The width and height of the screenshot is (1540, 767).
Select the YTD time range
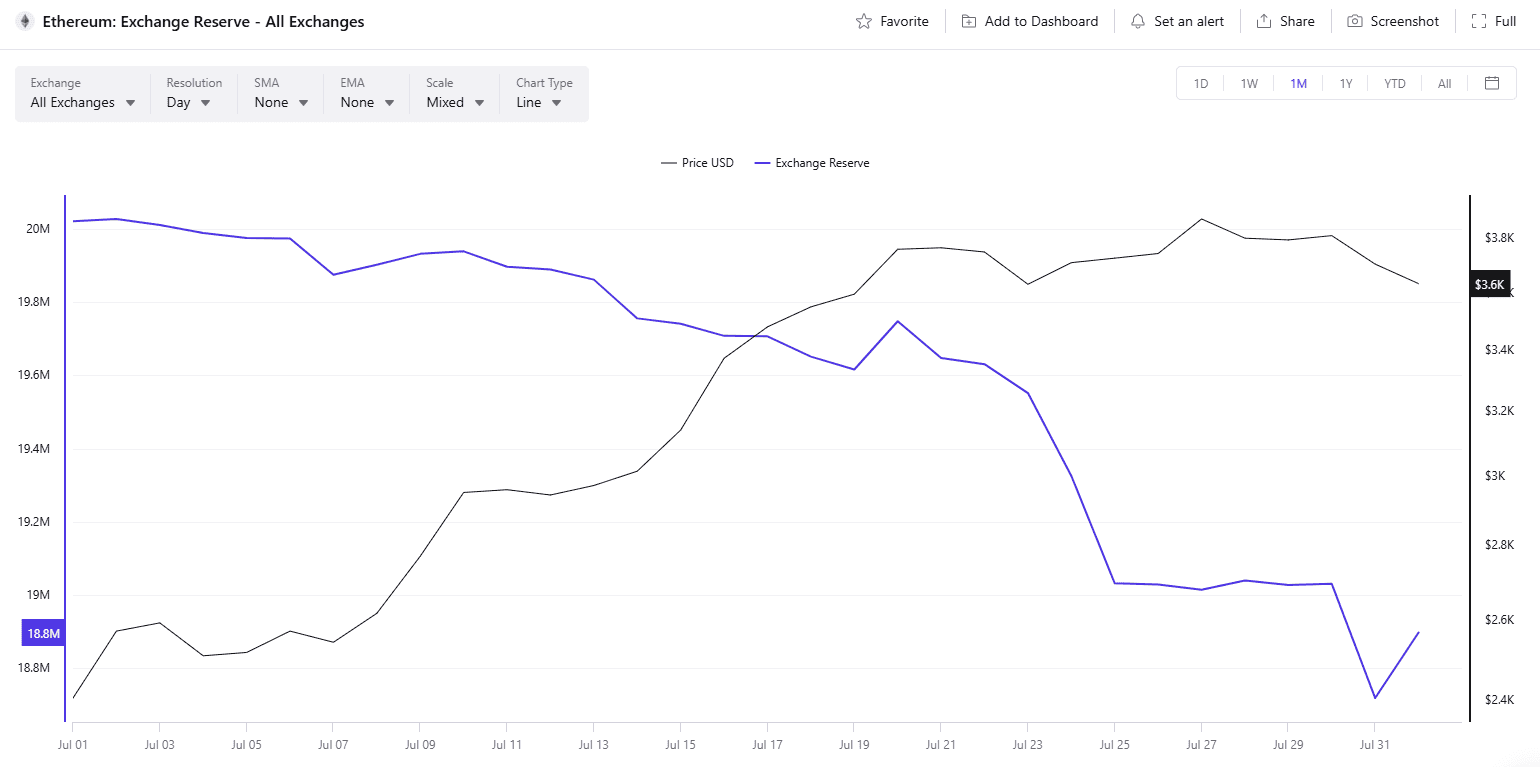click(1395, 84)
